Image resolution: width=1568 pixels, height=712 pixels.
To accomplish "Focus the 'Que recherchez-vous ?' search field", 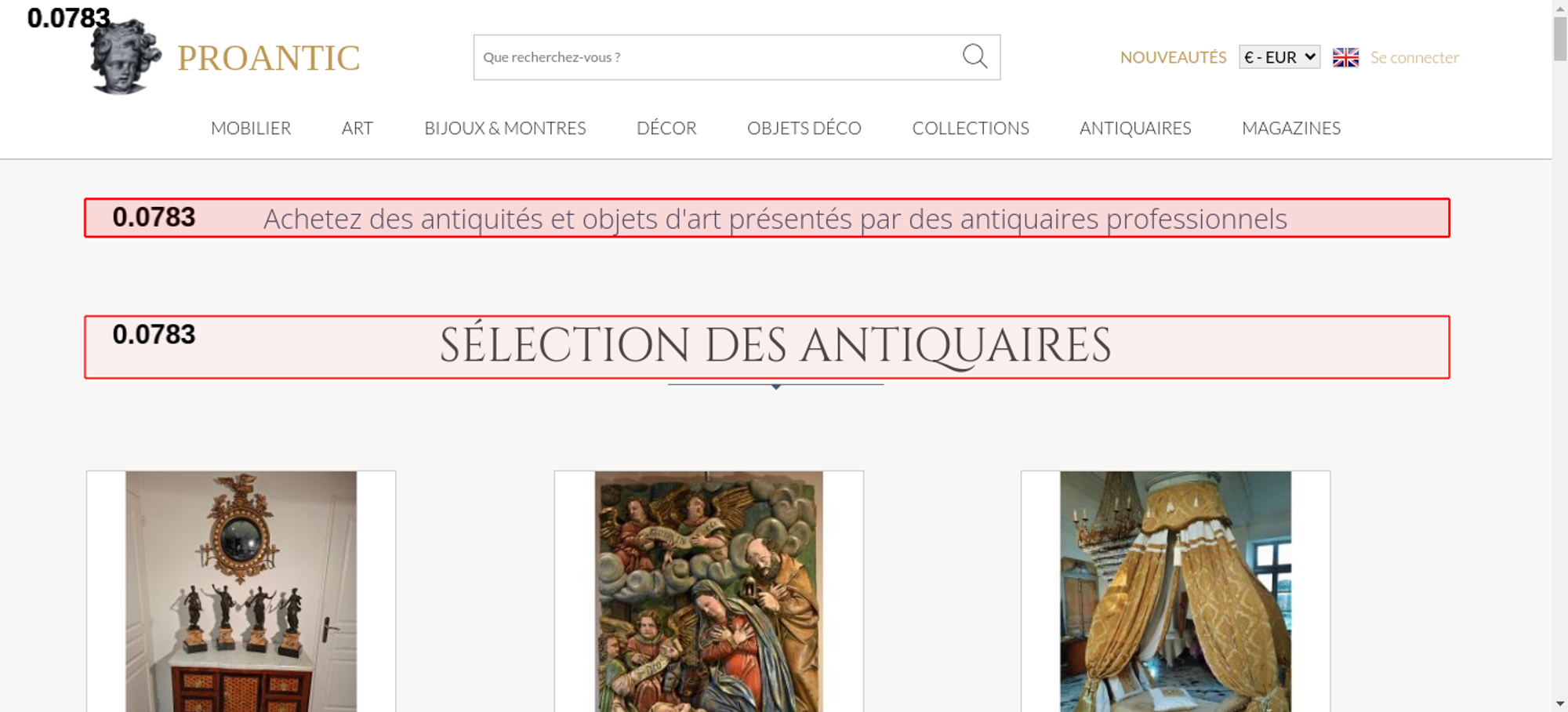I will [x=713, y=57].
